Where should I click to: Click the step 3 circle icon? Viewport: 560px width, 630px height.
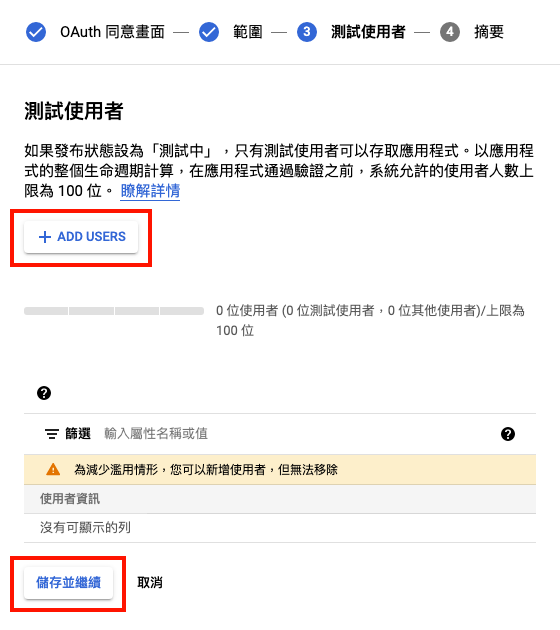pos(307,32)
